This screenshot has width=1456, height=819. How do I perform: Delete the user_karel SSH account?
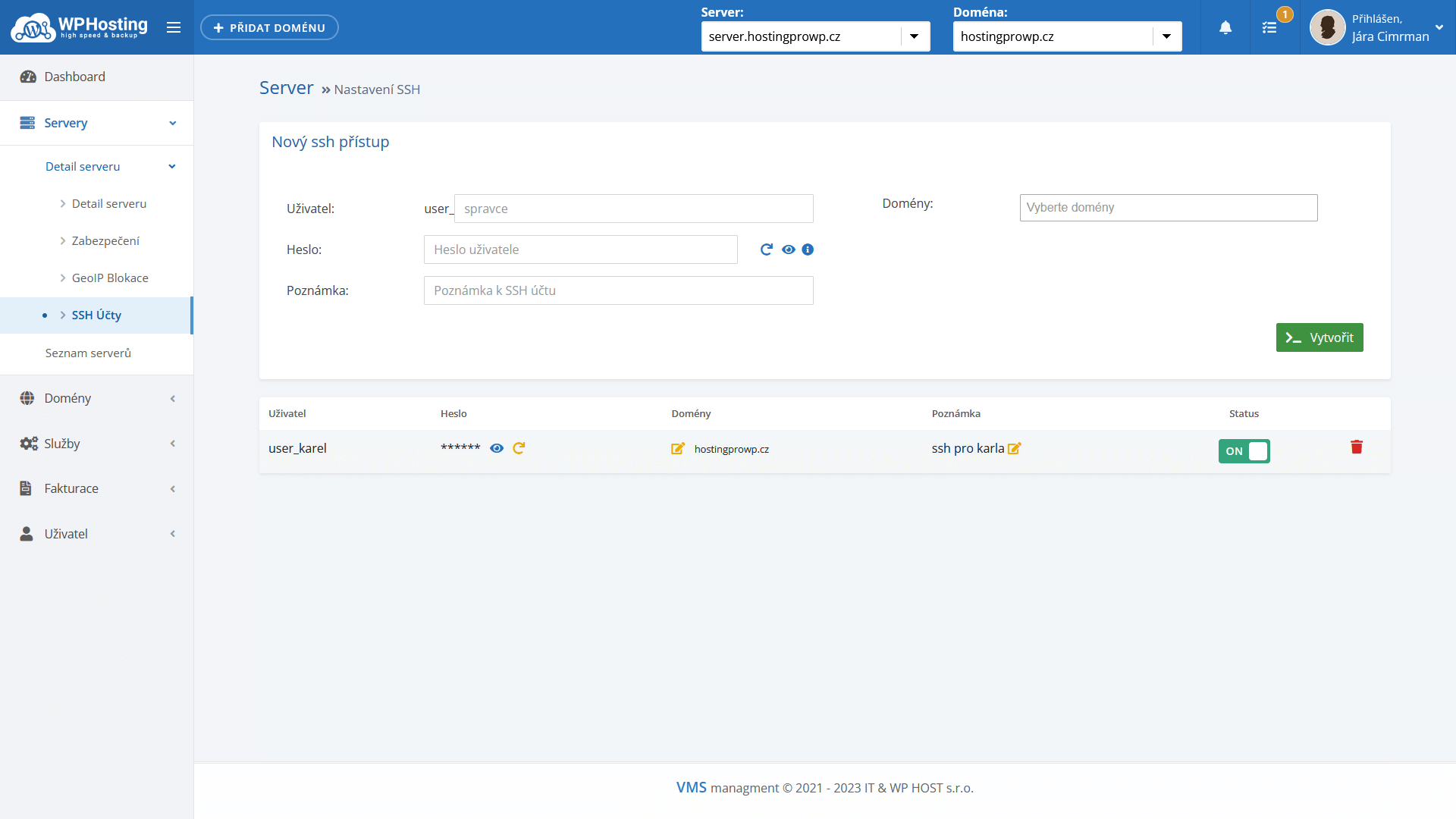[1357, 447]
